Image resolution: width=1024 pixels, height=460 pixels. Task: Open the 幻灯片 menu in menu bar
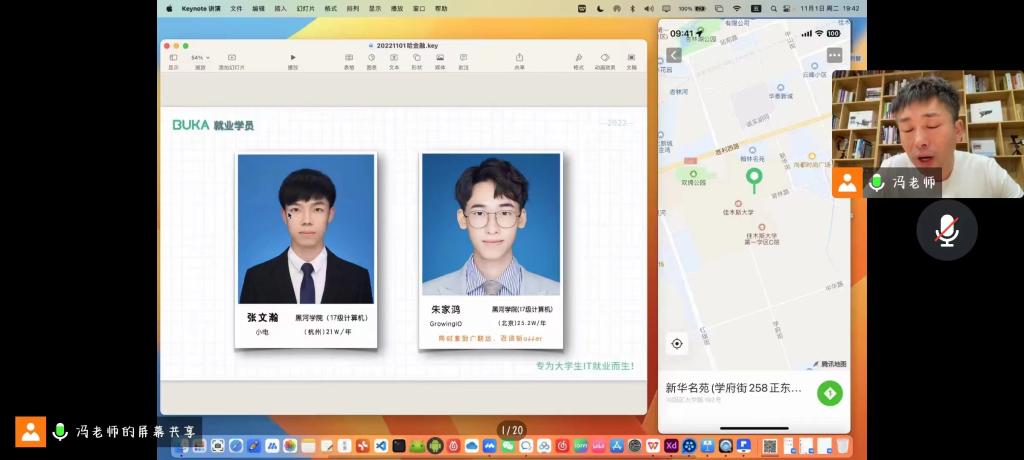pyautogui.click(x=307, y=8)
